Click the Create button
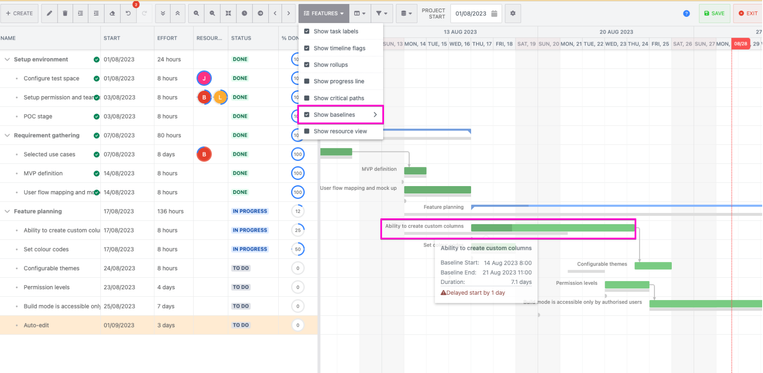Screen dimensions: 763x373 pyautogui.click(x=19, y=14)
